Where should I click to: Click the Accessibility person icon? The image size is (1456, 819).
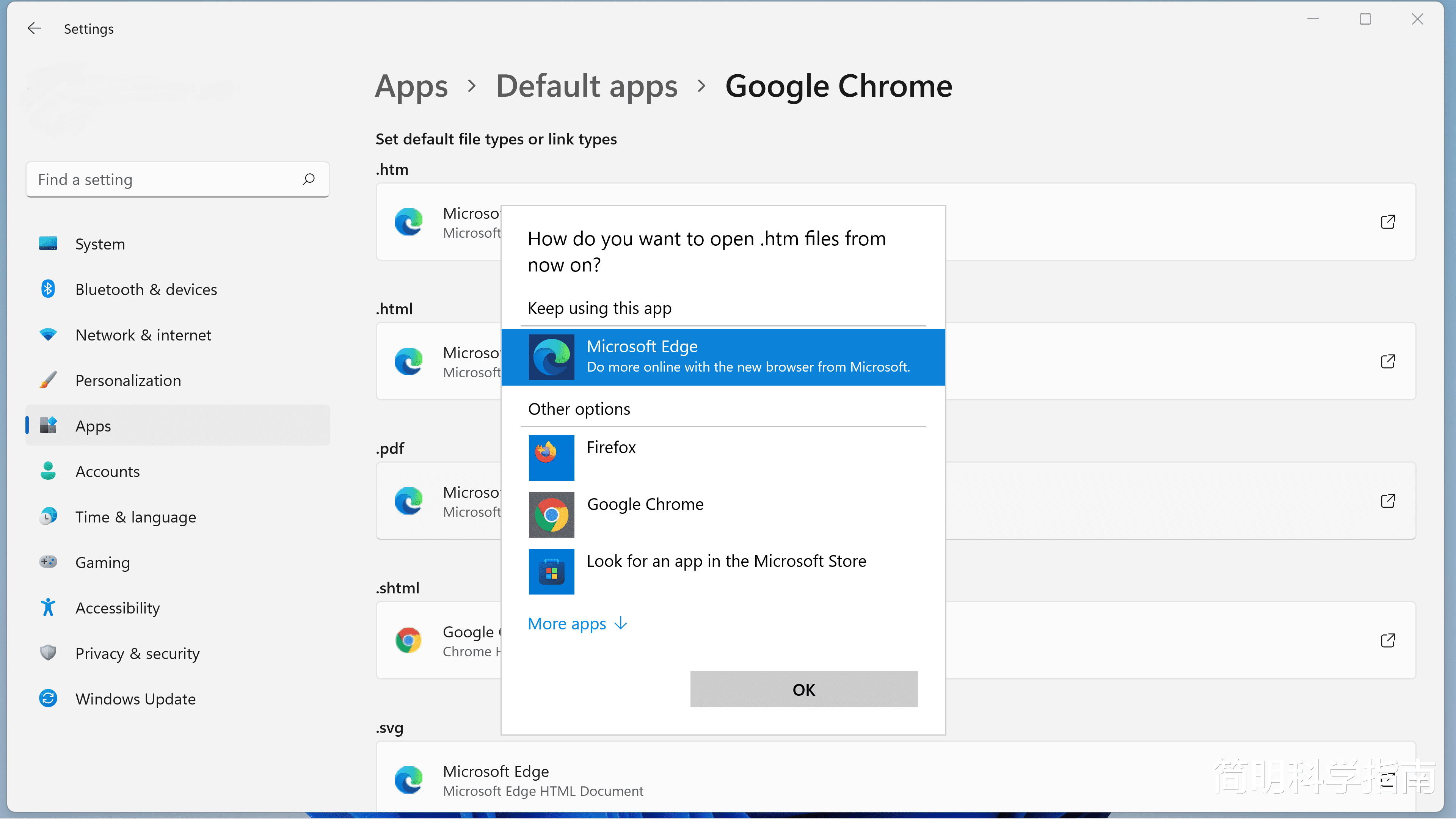click(x=48, y=607)
